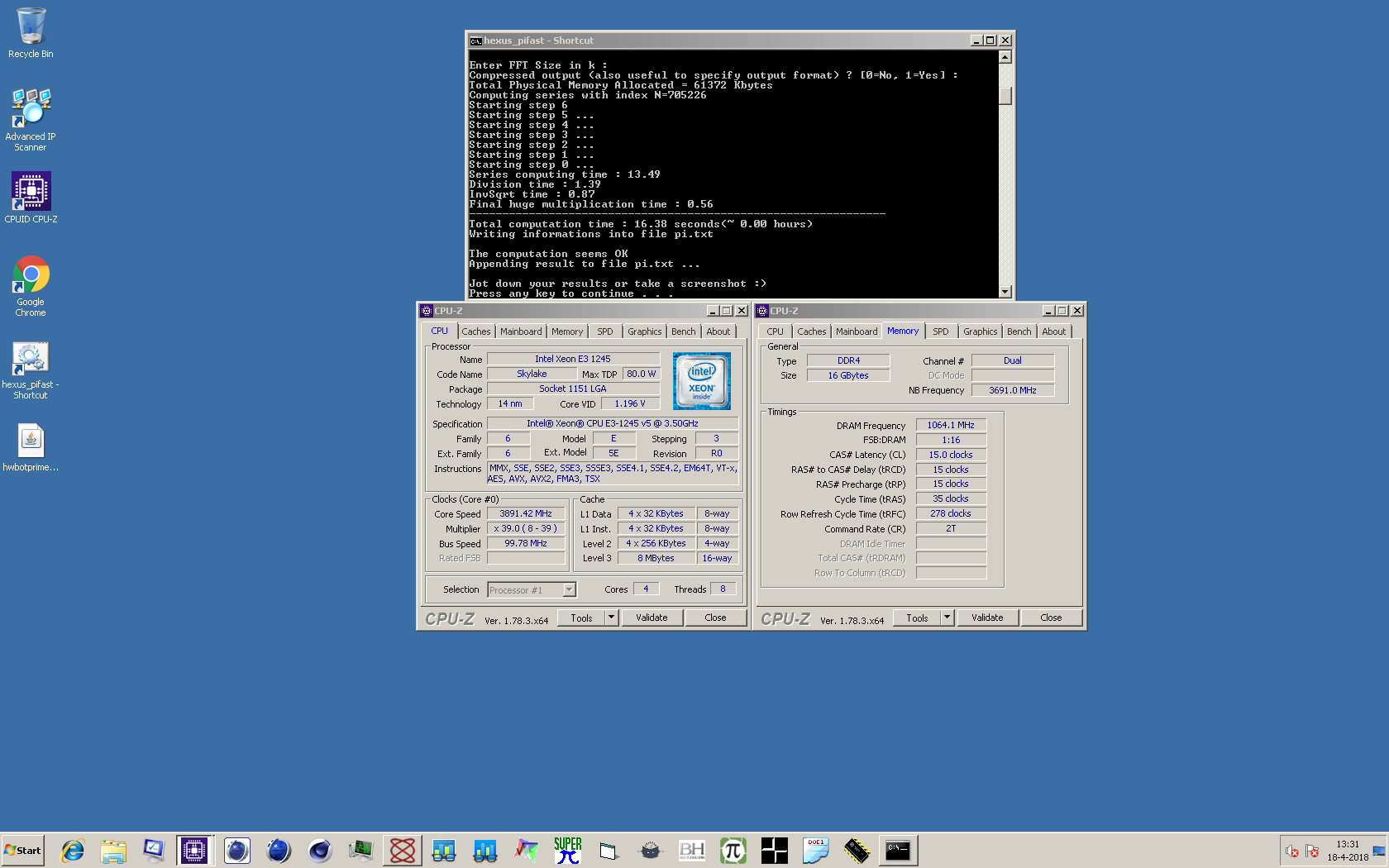Click the green Pi icon in taskbar

[x=733, y=851]
